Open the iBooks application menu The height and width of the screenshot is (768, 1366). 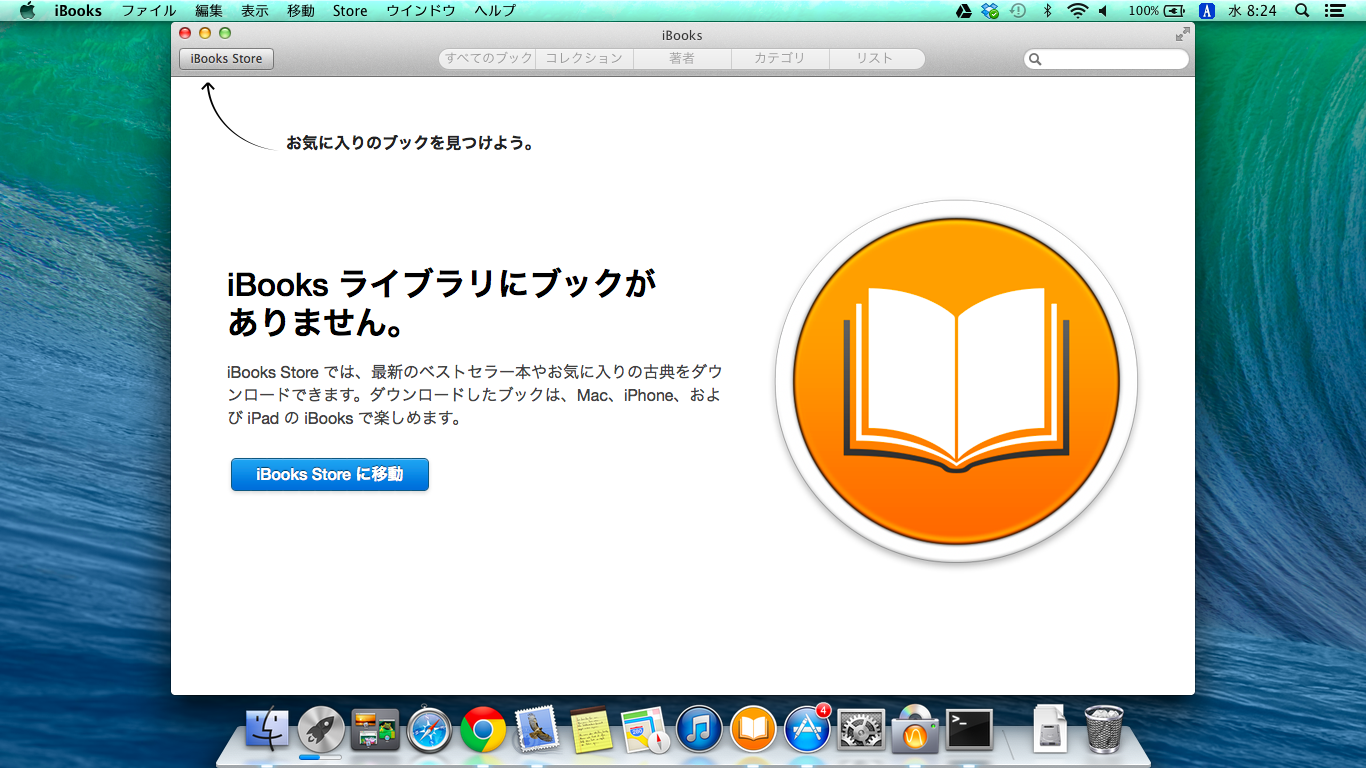[78, 11]
